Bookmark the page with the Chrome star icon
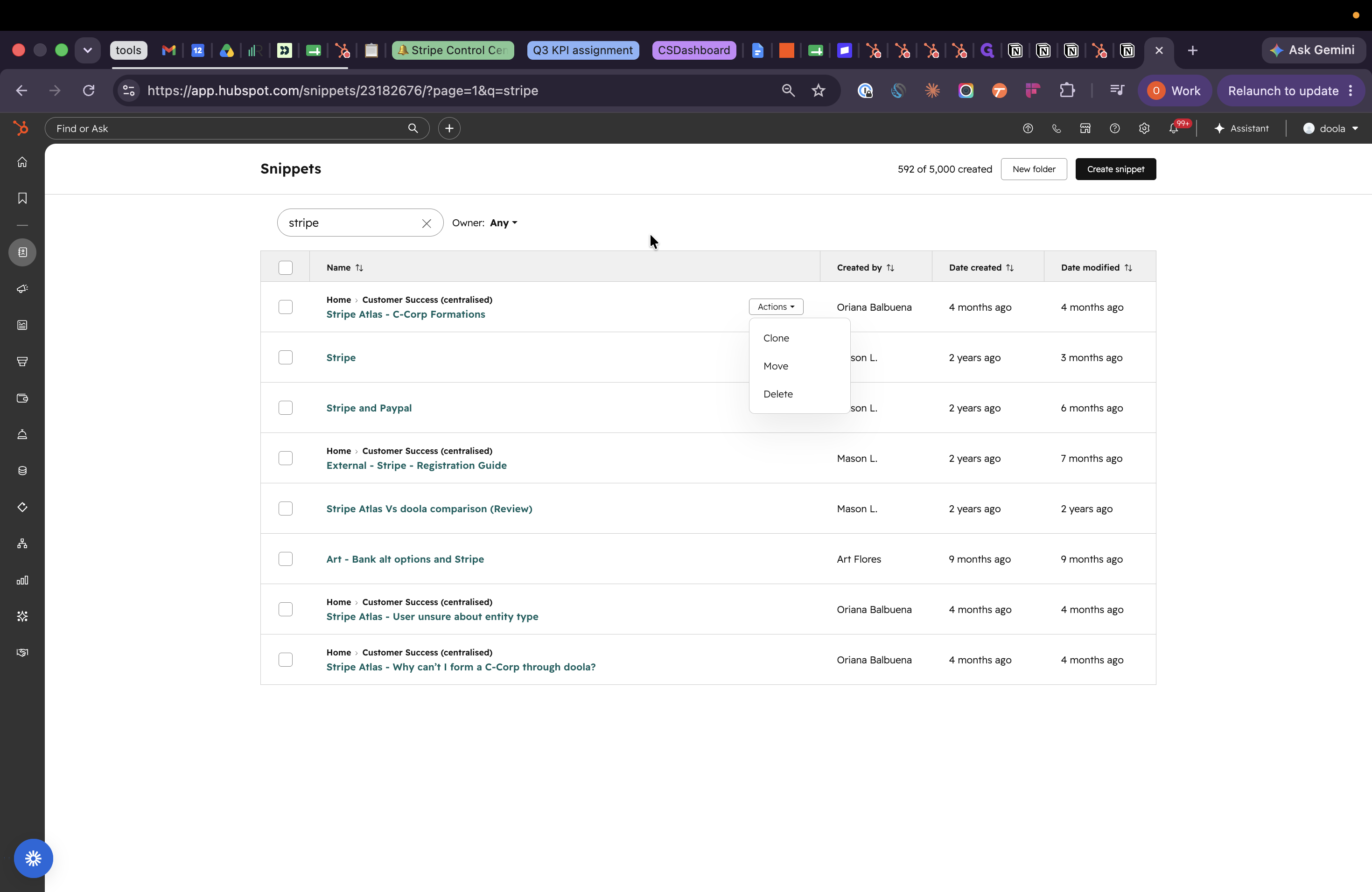 (x=818, y=91)
